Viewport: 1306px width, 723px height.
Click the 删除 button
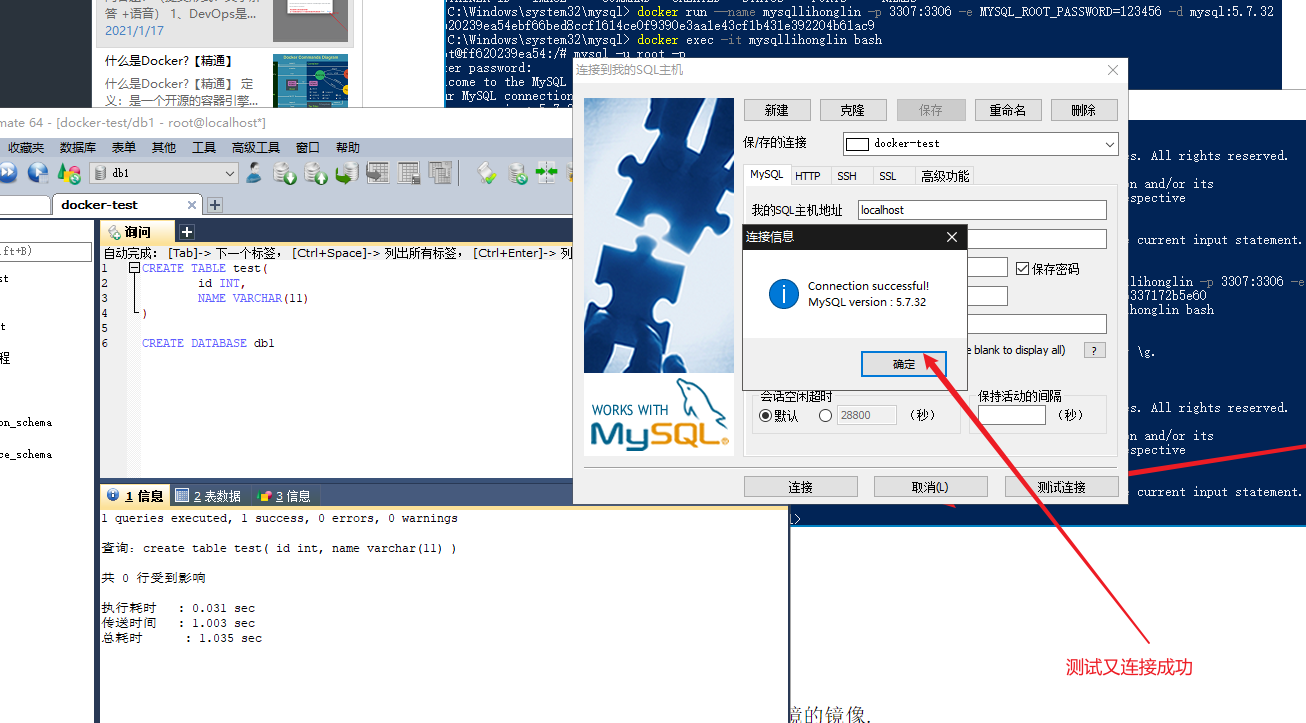pyautogui.click(x=1084, y=110)
